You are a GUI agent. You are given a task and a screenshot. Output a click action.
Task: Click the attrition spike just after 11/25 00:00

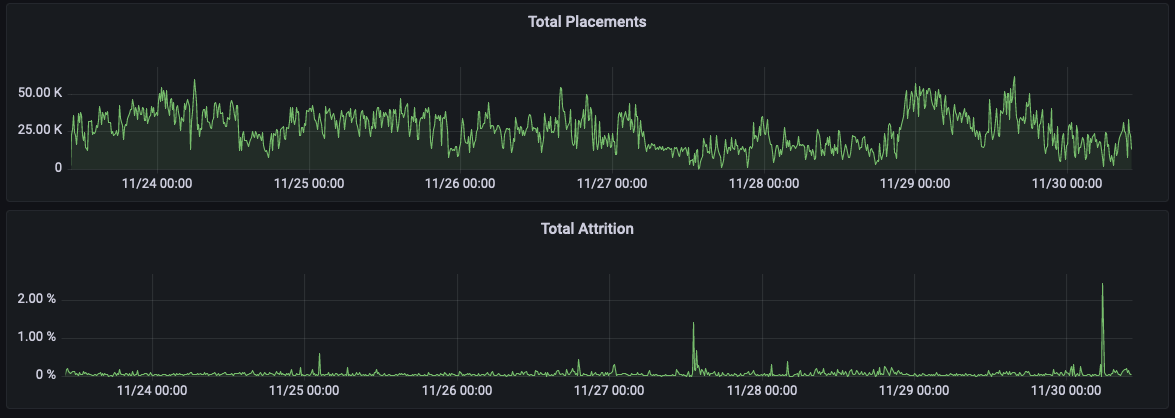(x=319, y=363)
